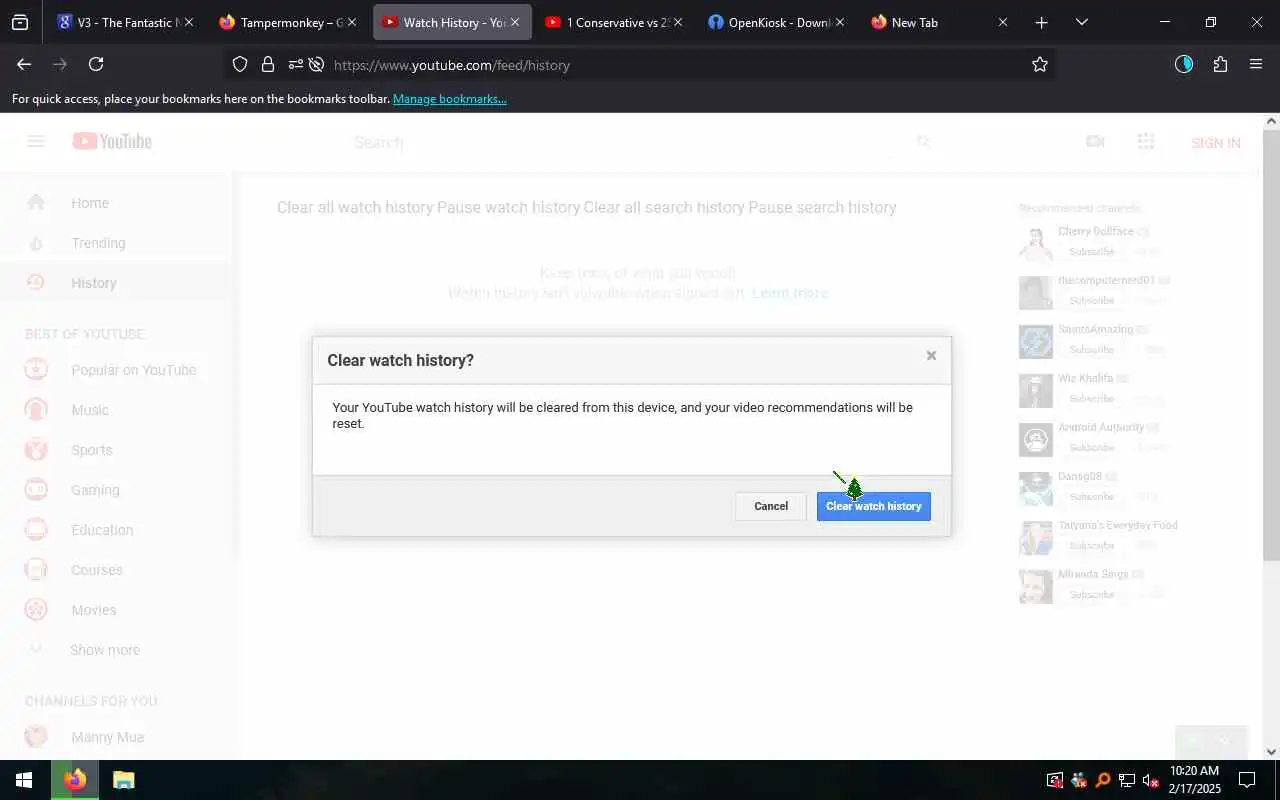Click the permissions icon in the address bar

[295, 65]
